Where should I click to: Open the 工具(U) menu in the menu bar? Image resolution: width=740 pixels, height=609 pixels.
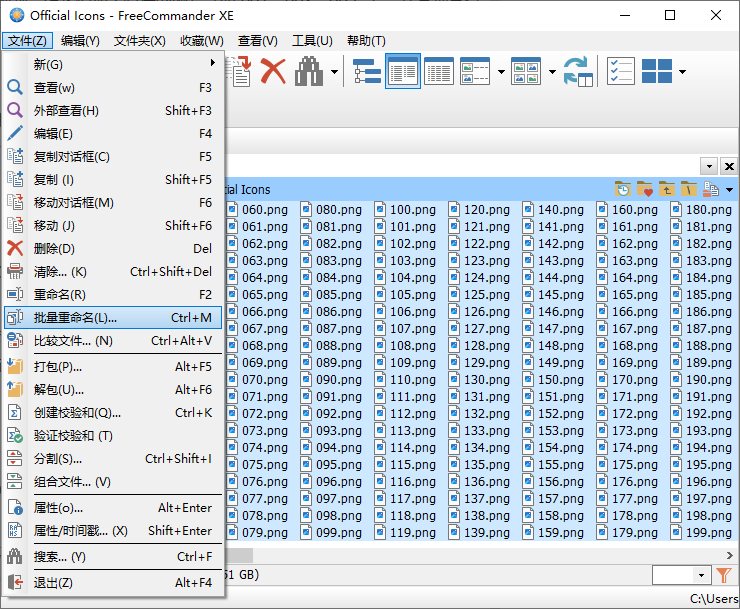(312, 41)
